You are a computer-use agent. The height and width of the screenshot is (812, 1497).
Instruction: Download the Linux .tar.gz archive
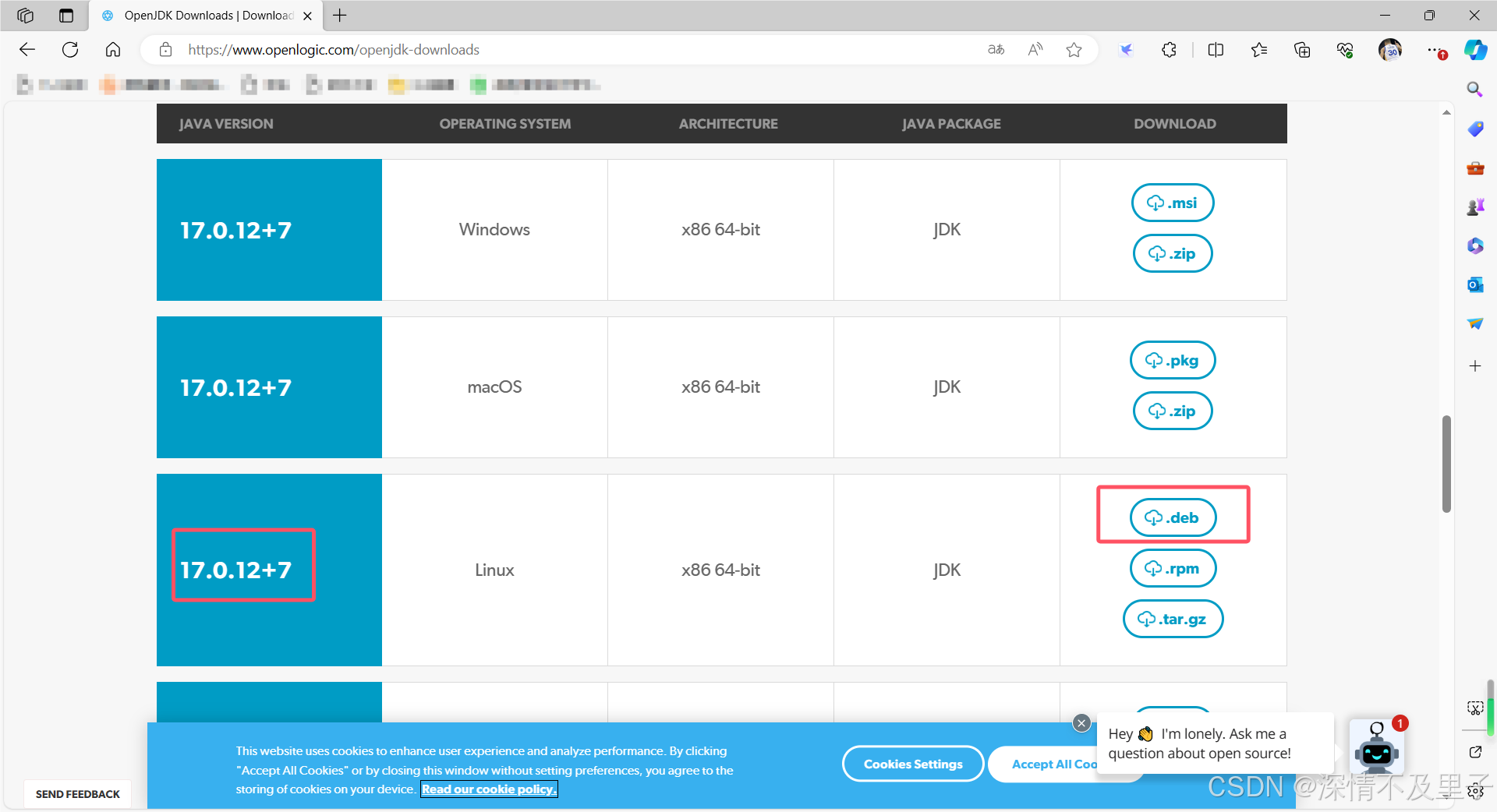click(1173, 619)
